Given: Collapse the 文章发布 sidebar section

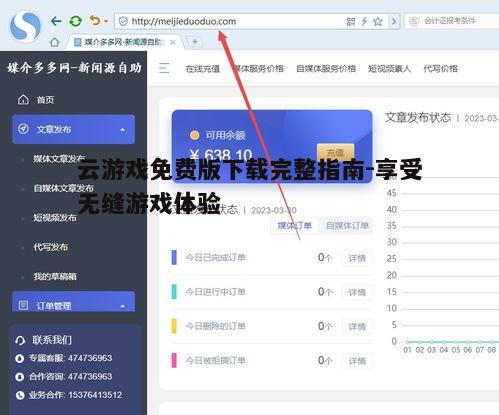Looking at the screenshot, I should tap(73, 129).
